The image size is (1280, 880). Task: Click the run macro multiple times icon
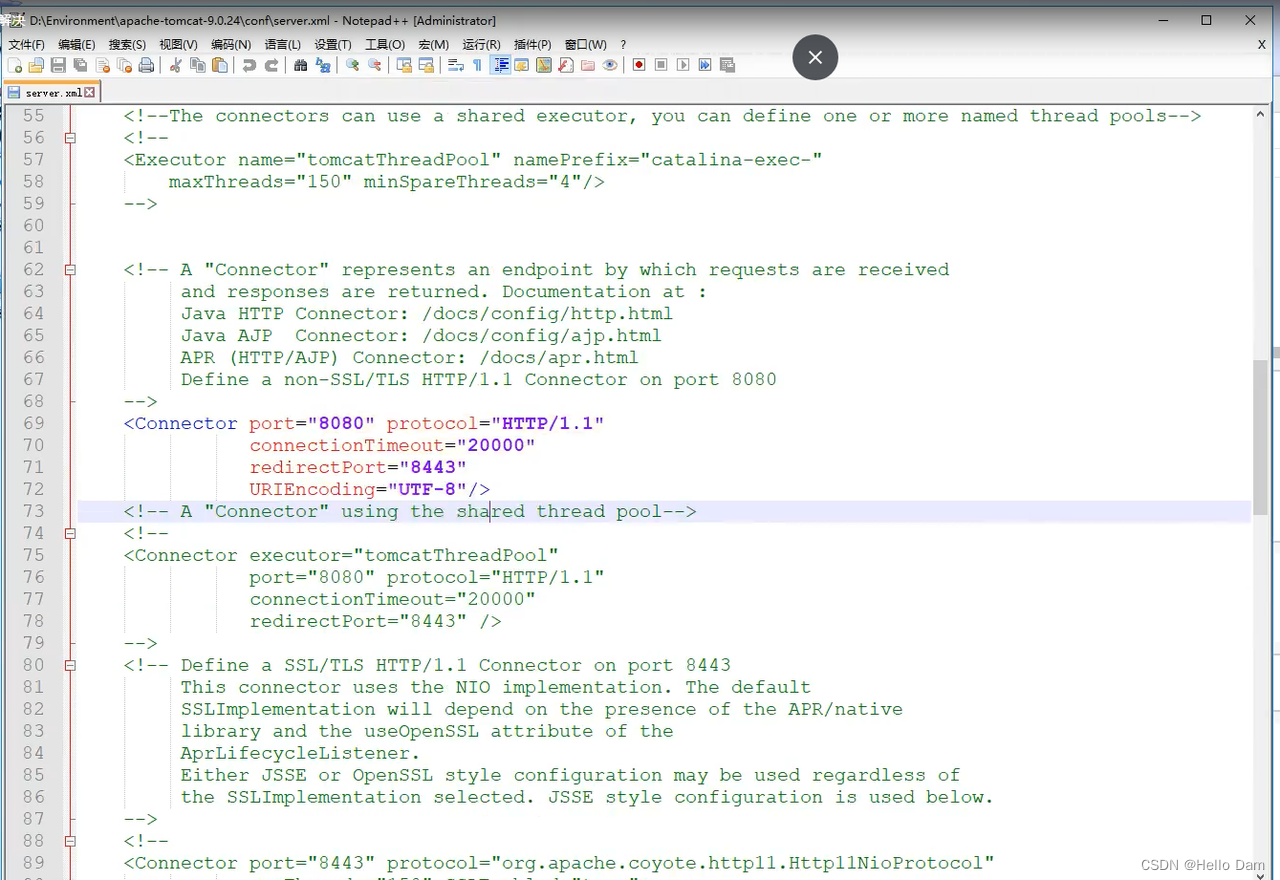point(705,65)
